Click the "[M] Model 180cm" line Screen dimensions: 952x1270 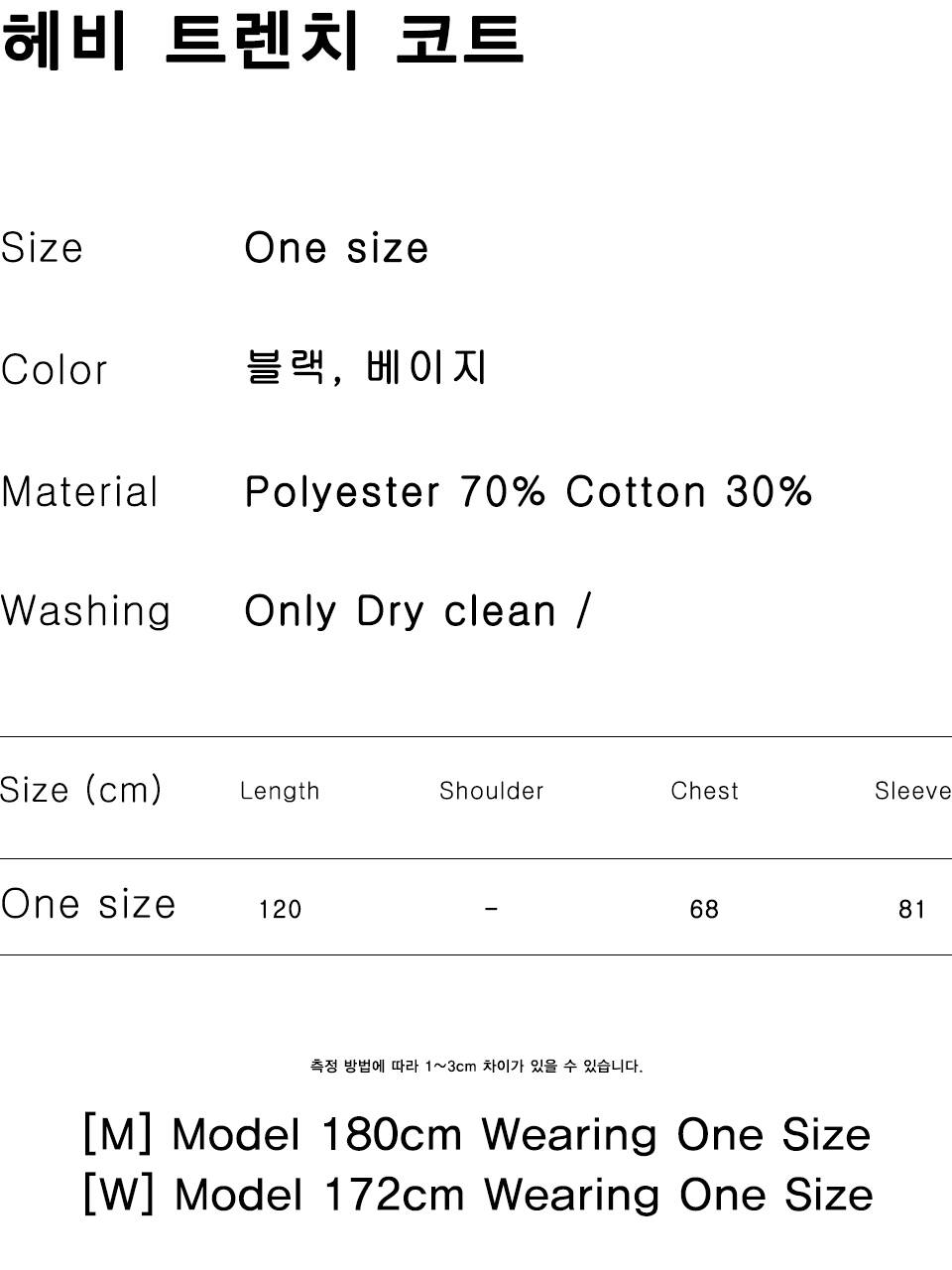pos(476,1134)
